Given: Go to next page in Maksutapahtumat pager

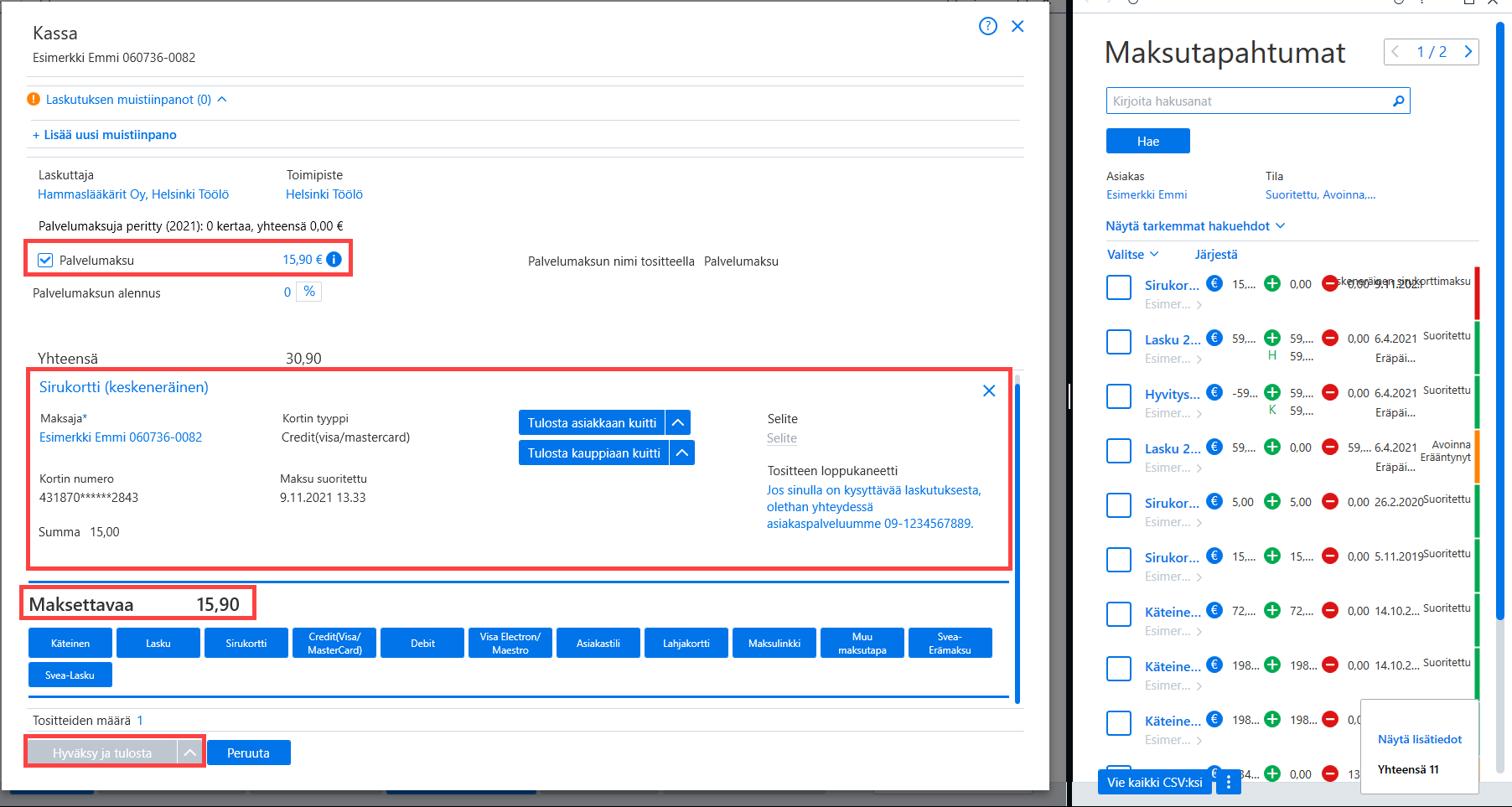Looking at the screenshot, I should (x=1468, y=51).
